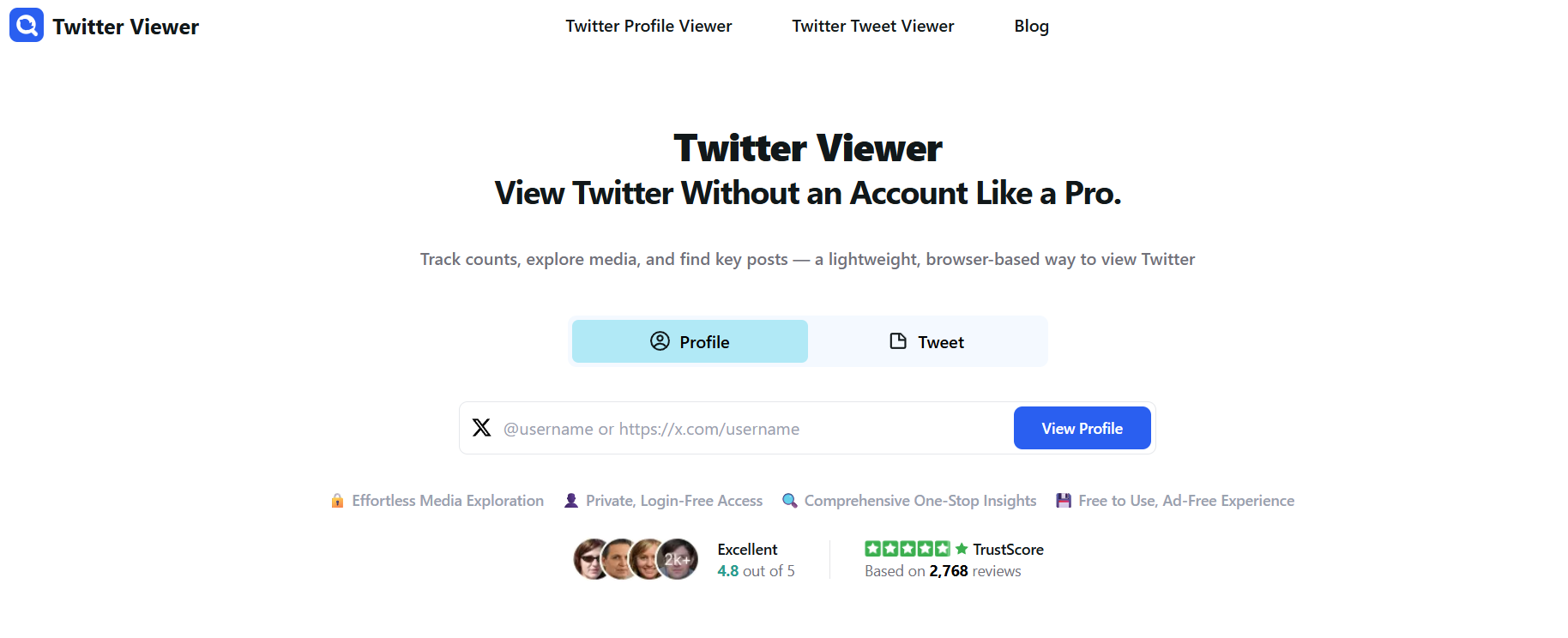This screenshot has width=1568, height=638.
Task: Open the Twitter Tweet Viewer menu link
Action: 872,26
